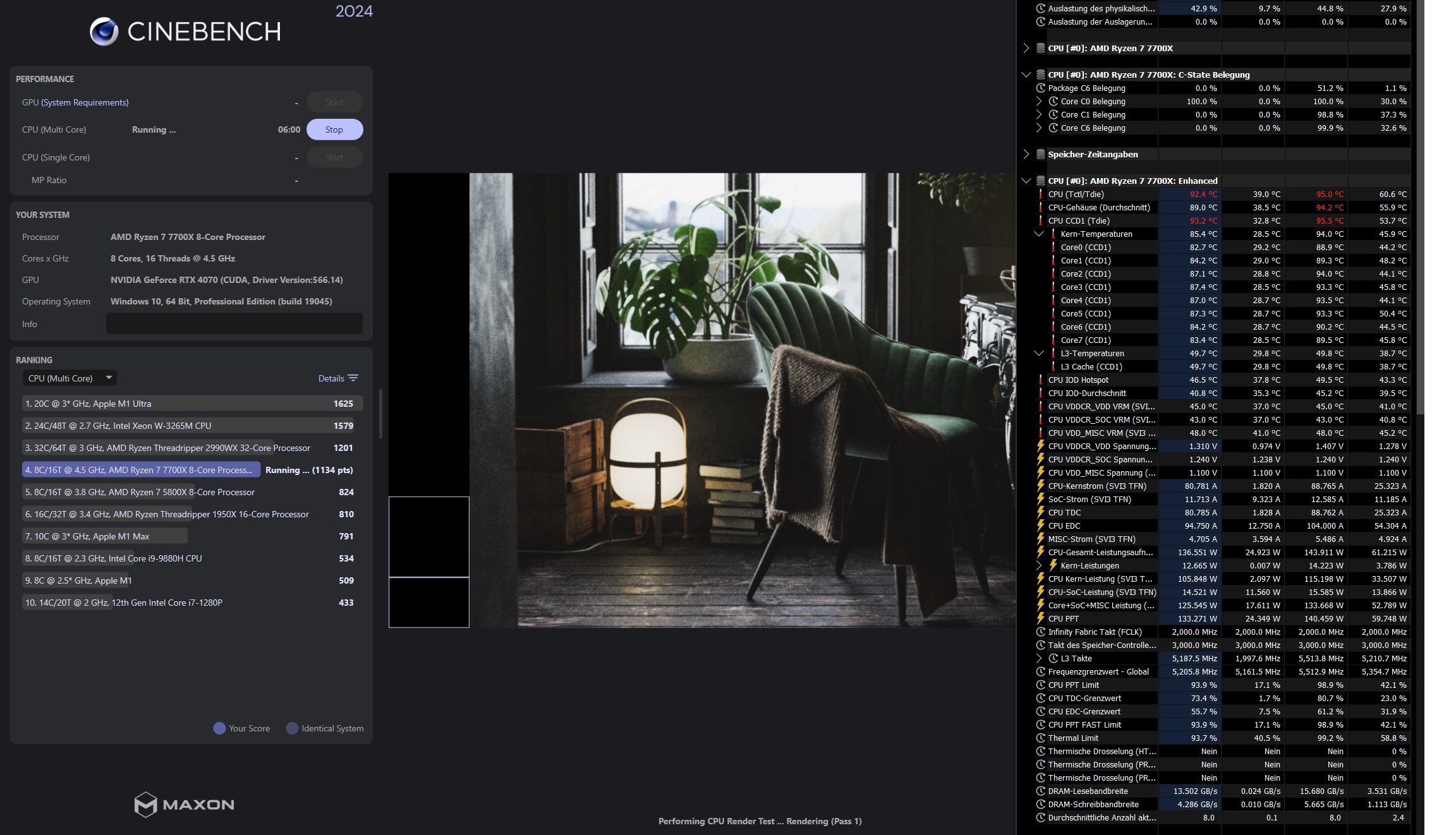1456x835 pixels.
Task: Click thermometer icon beside CPU (Tctl/Tdie)
Action: click(x=1040, y=195)
